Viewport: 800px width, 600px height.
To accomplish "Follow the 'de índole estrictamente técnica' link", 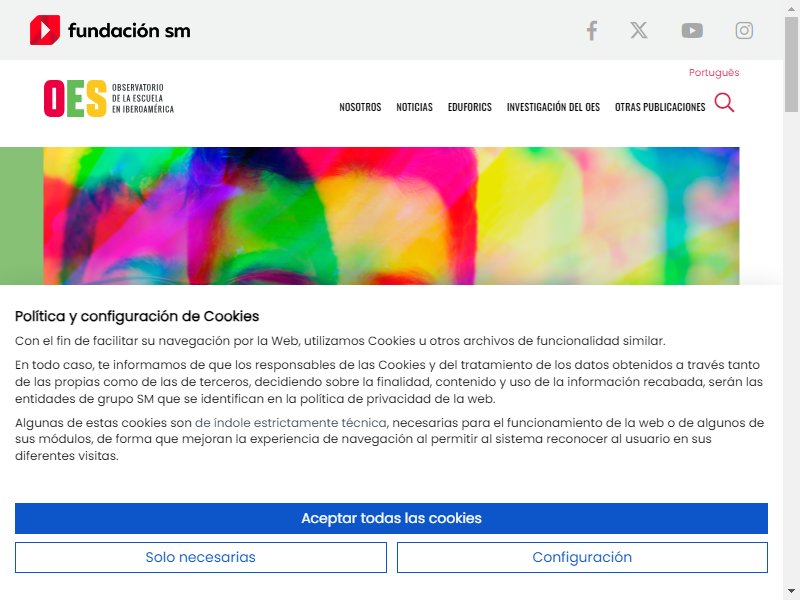I will [x=290, y=423].
